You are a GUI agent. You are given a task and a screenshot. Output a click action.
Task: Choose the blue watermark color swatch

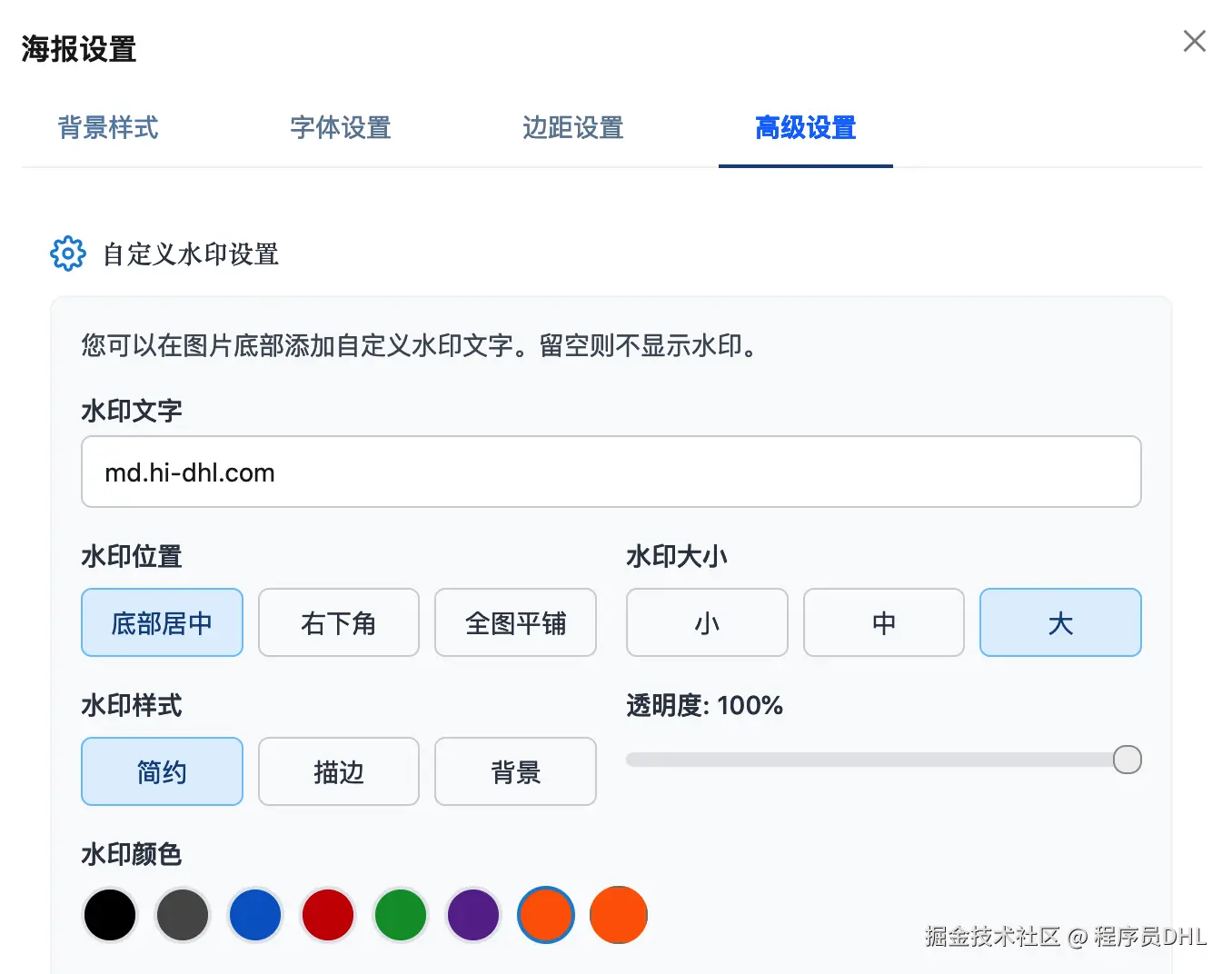[x=255, y=915]
